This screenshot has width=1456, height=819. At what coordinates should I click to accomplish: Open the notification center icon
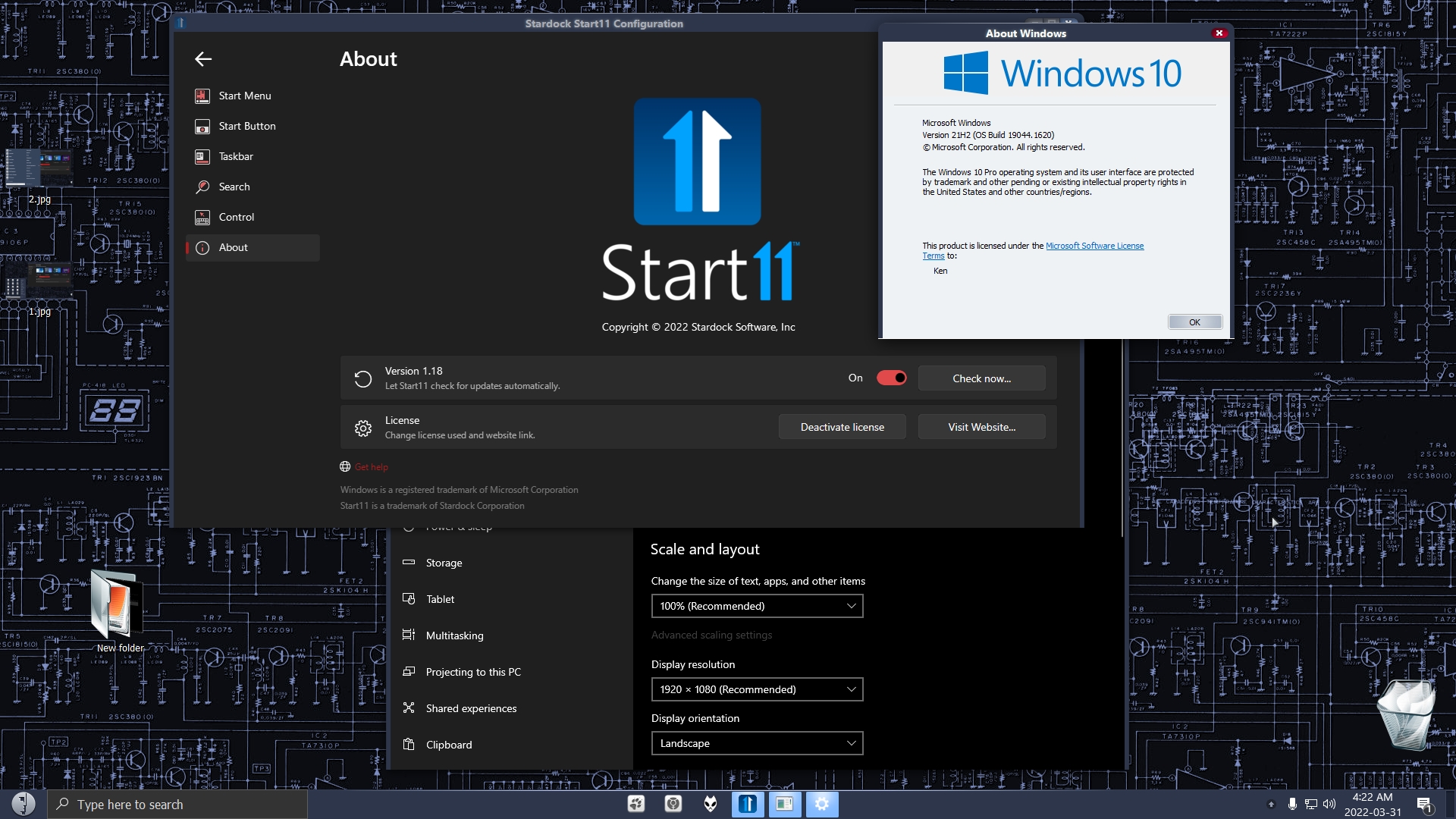click(1424, 805)
